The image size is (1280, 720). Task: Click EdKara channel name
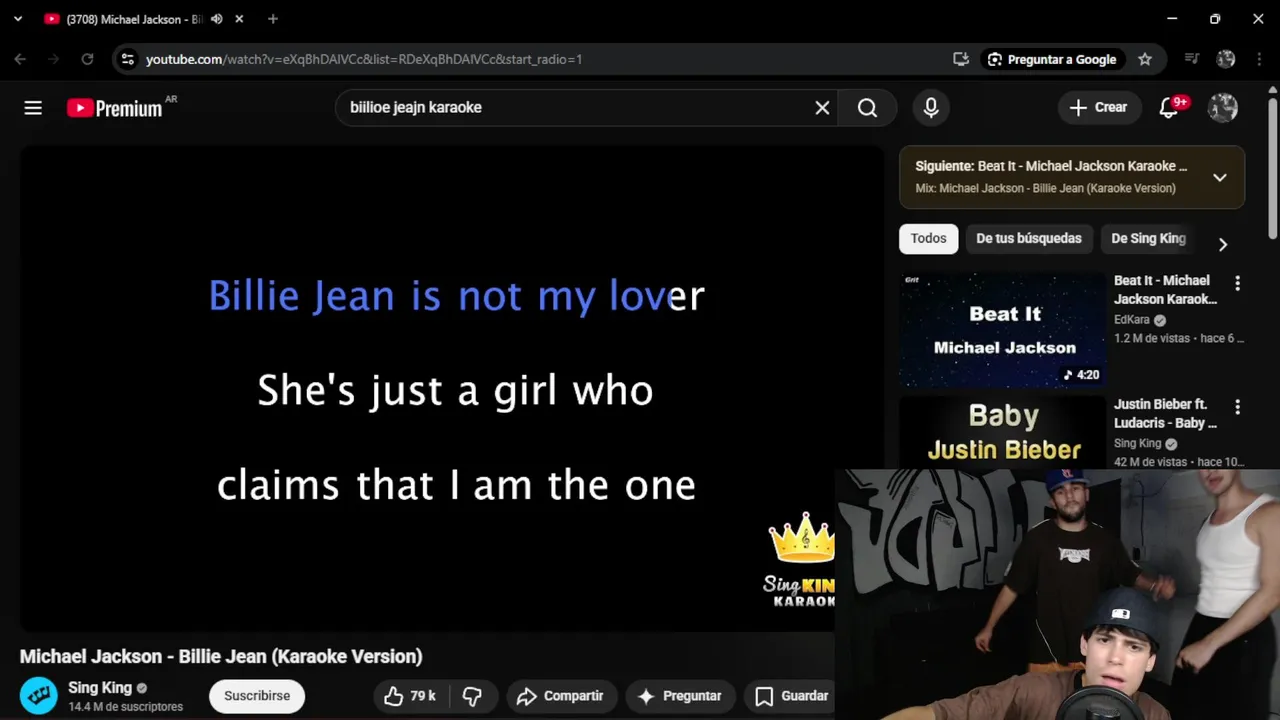coord(1132,320)
